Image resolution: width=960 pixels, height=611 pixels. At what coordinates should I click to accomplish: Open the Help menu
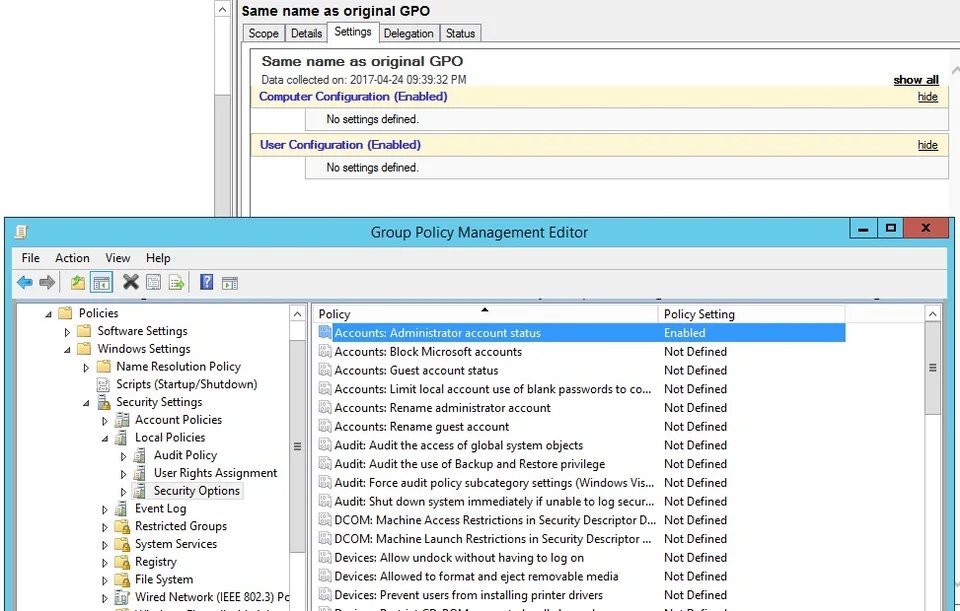coord(158,258)
